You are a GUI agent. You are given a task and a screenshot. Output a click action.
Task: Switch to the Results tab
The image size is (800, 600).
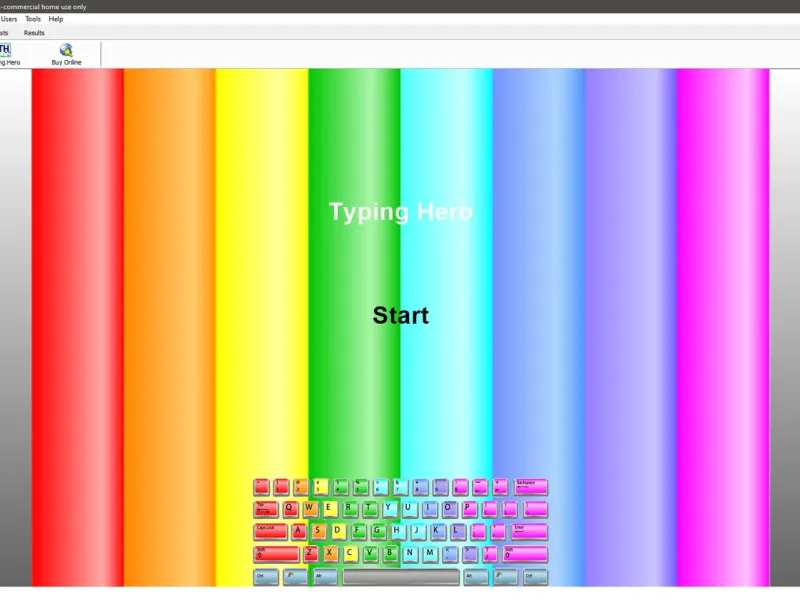[x=34, y=33]
